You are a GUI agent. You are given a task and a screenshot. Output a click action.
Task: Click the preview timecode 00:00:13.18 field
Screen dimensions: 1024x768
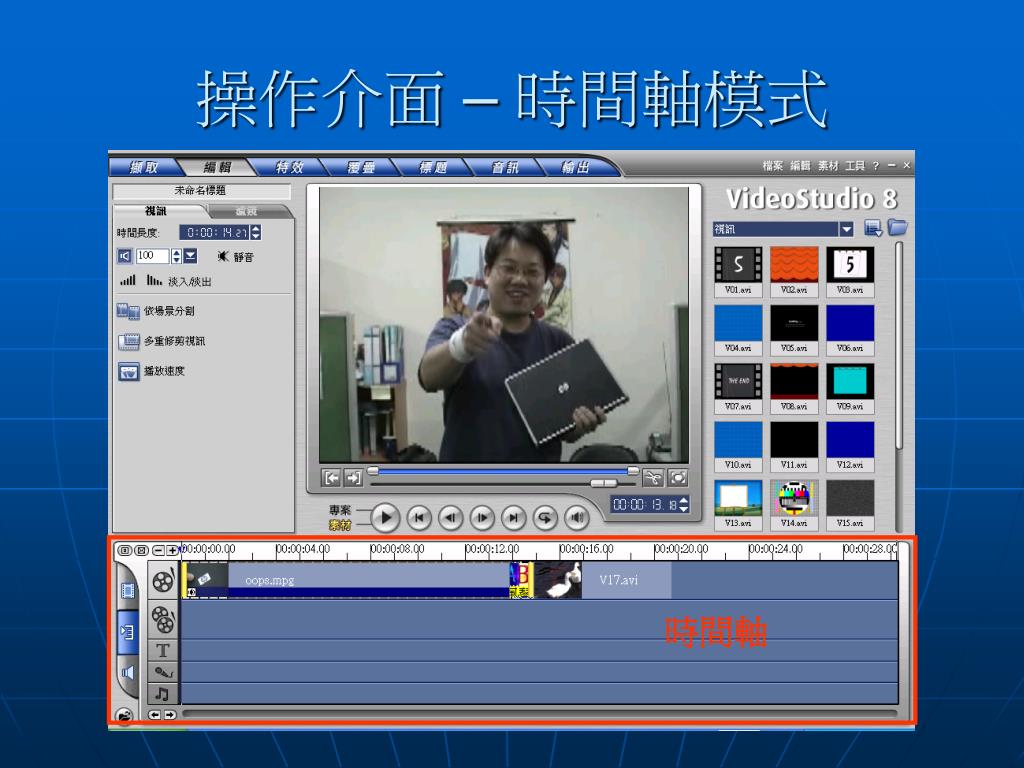645,504
